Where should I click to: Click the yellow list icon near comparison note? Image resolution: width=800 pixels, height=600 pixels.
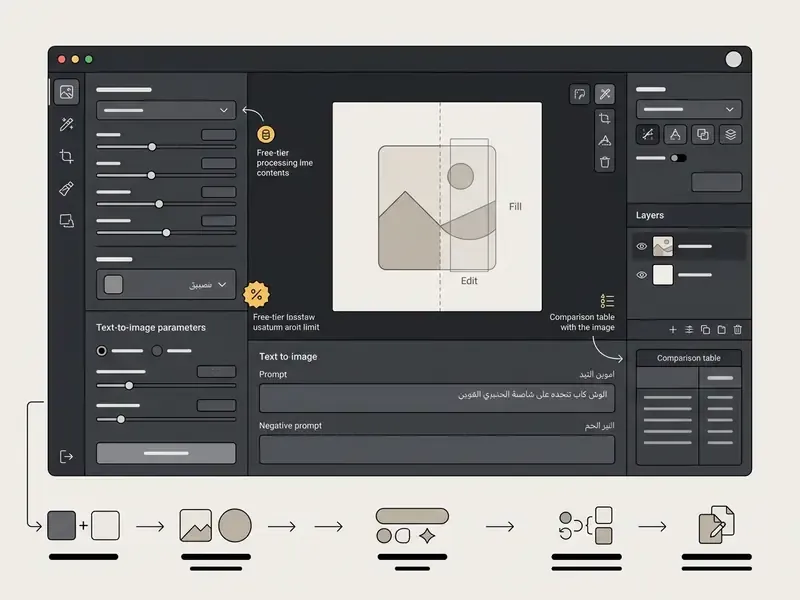click(607, 301)
